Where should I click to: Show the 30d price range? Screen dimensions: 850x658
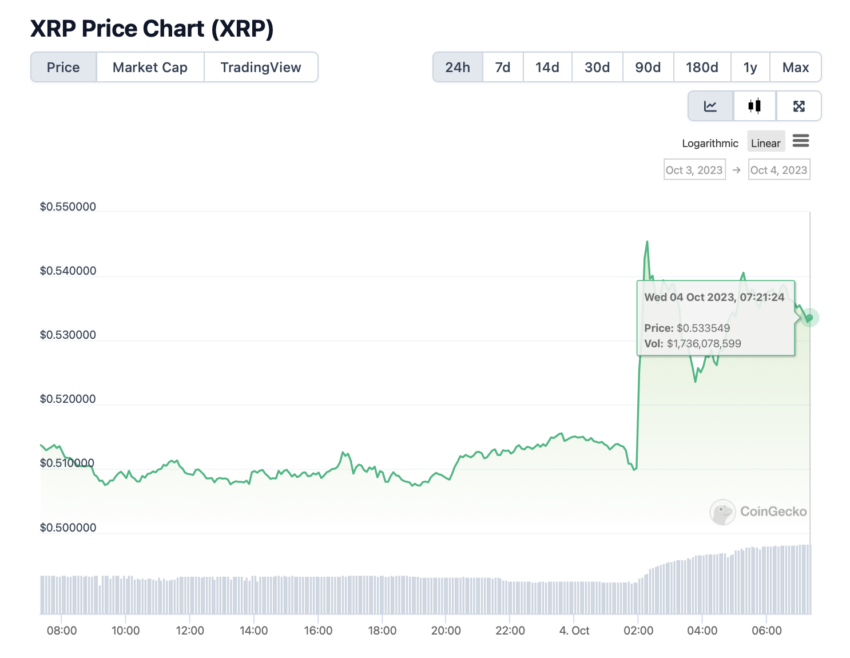coord(597,67)
